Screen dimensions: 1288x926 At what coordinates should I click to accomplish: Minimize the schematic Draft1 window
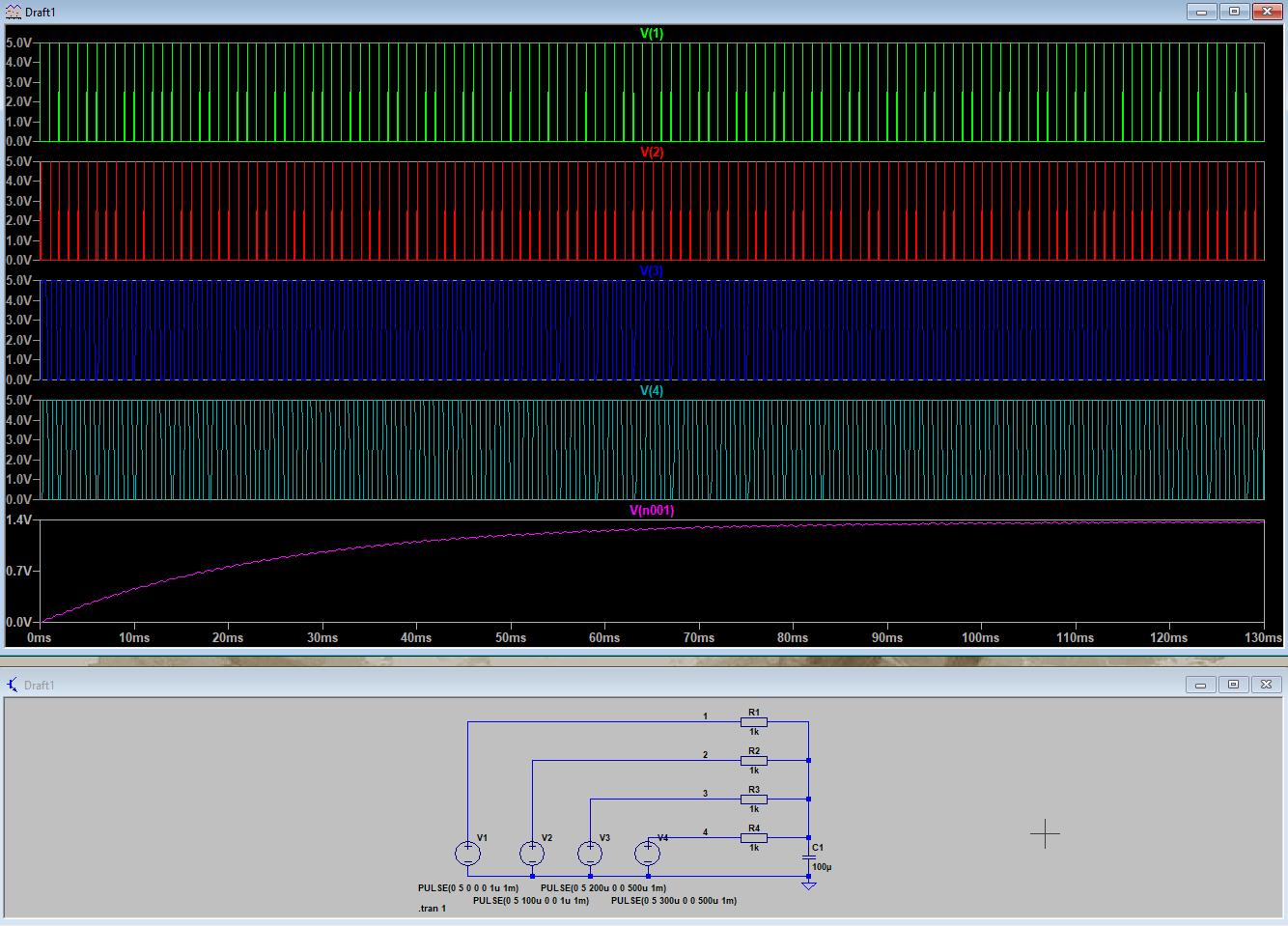click(1201, 684)
